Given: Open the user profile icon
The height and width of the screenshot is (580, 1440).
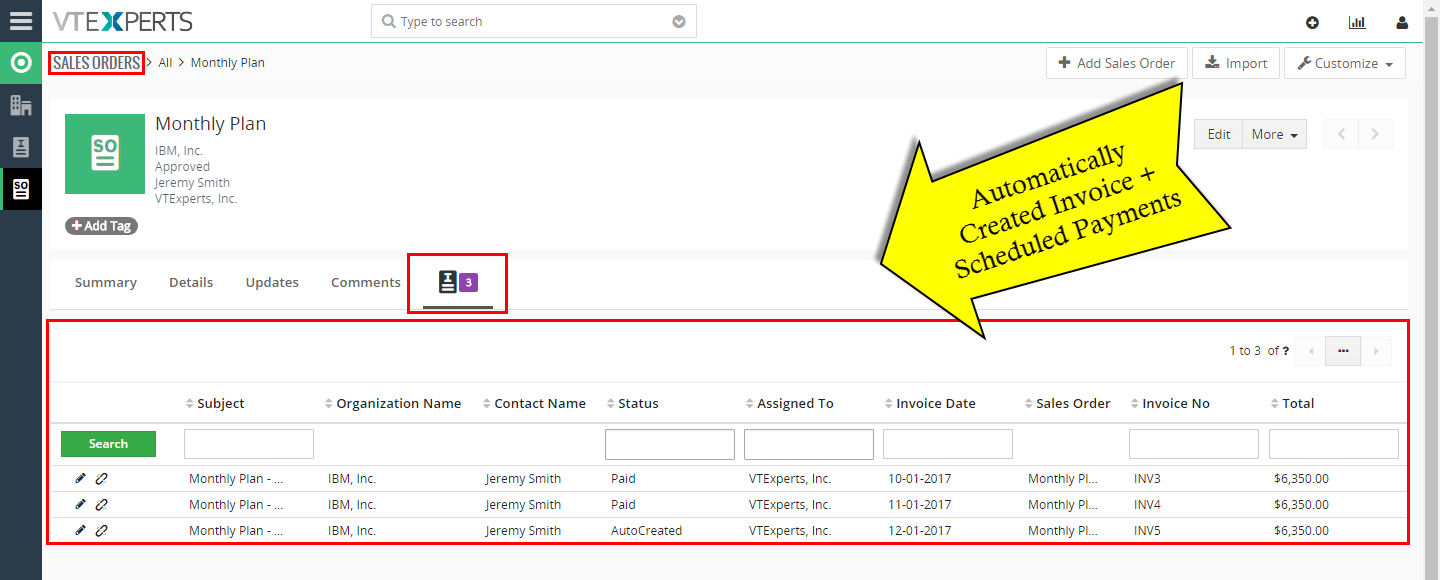Looking at the screenshot, I should coord(1403,23).
